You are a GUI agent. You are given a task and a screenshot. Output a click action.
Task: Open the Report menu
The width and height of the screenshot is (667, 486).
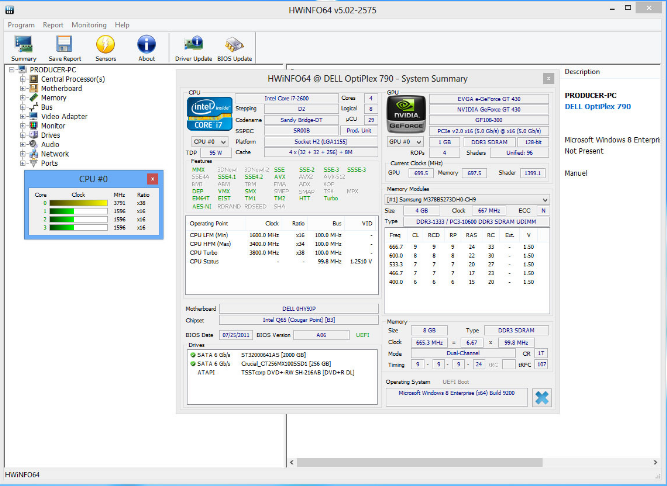tap(53, 25)
